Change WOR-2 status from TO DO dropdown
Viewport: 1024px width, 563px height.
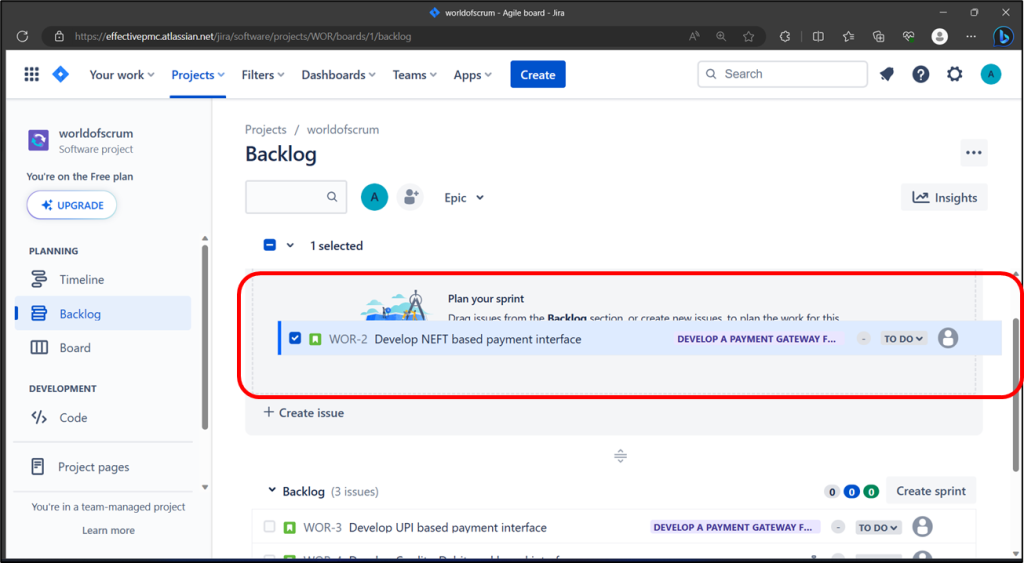[903, 339]
